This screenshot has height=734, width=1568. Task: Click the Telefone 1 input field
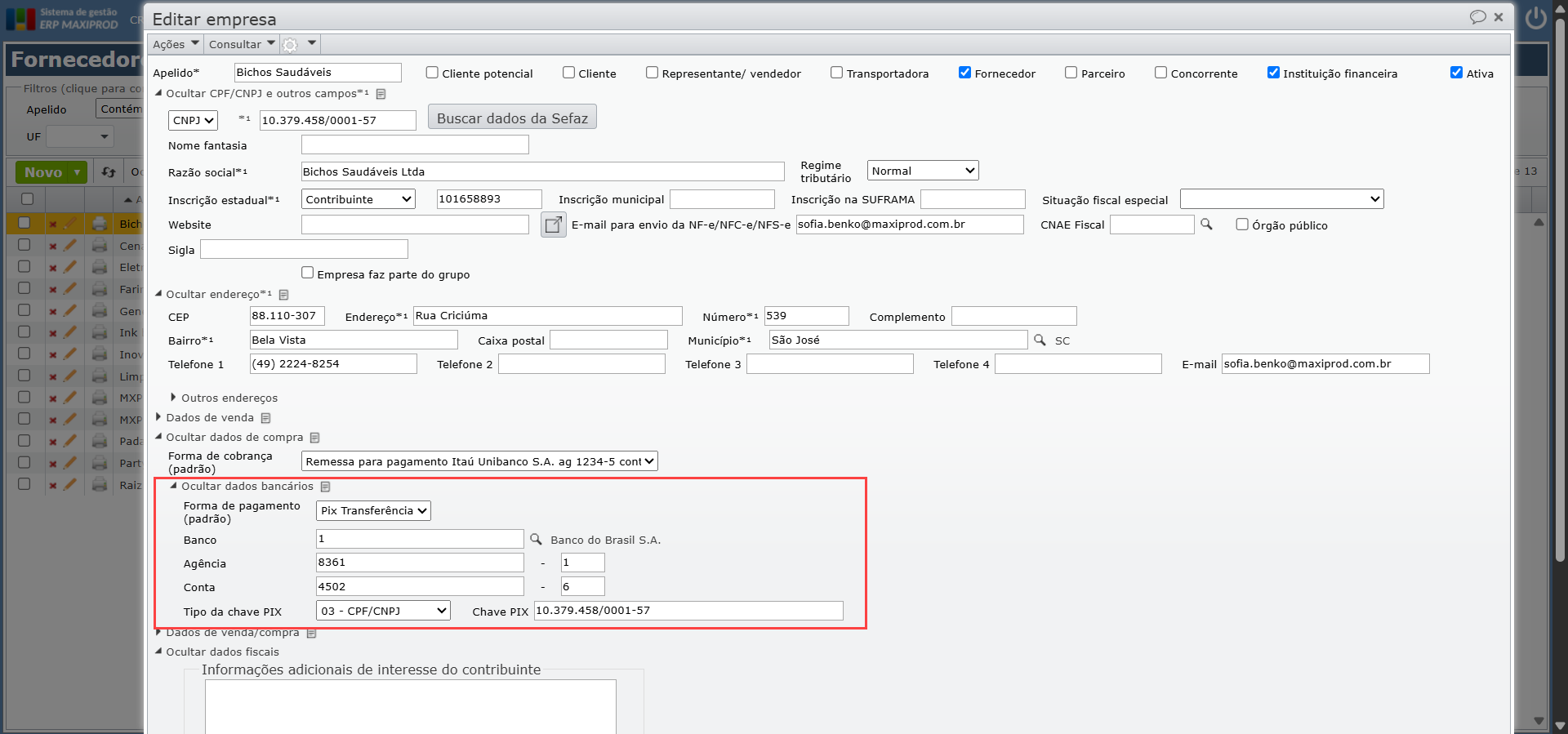333,364
